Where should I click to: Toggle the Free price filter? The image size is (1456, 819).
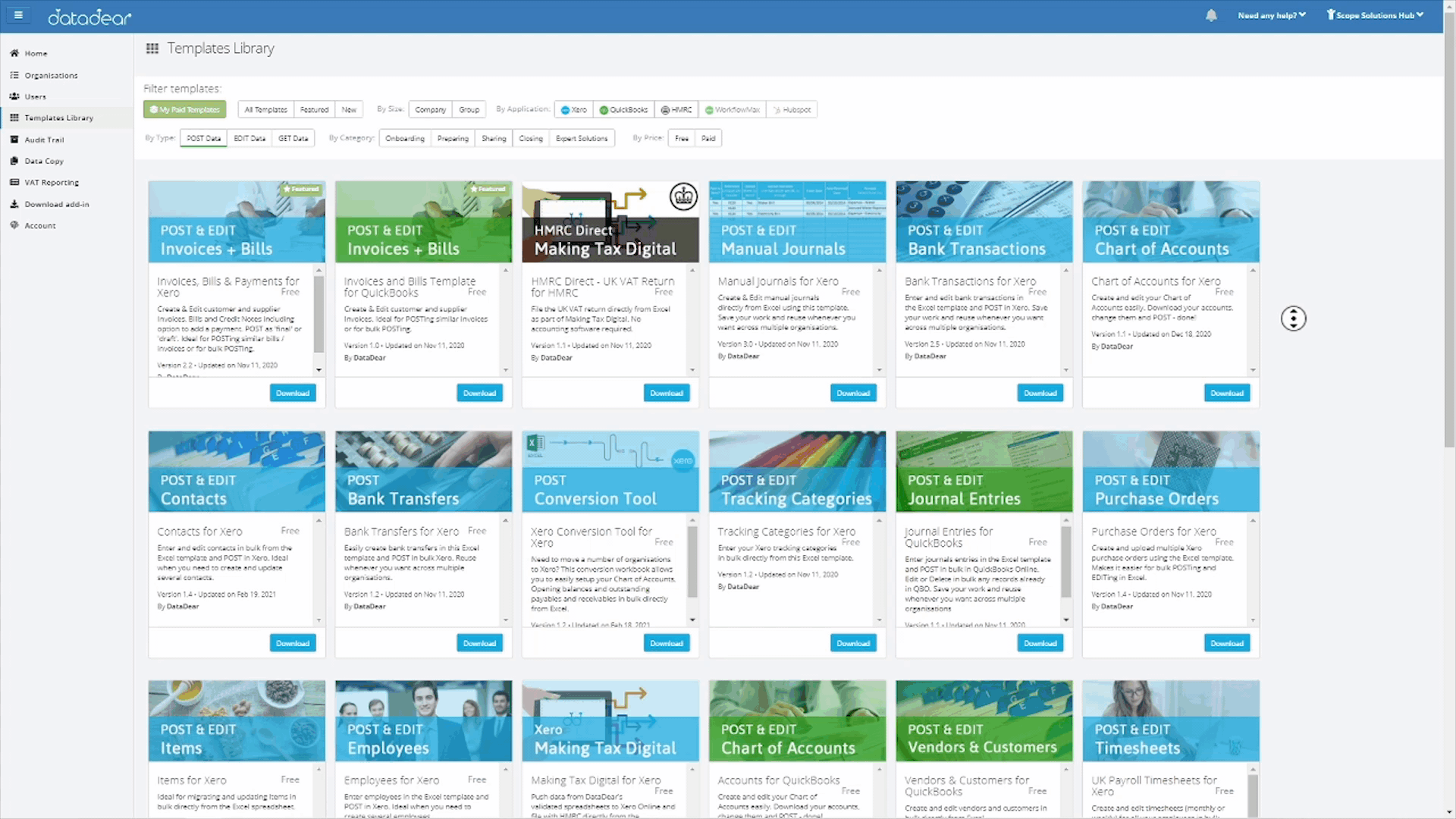coord(682,139)
